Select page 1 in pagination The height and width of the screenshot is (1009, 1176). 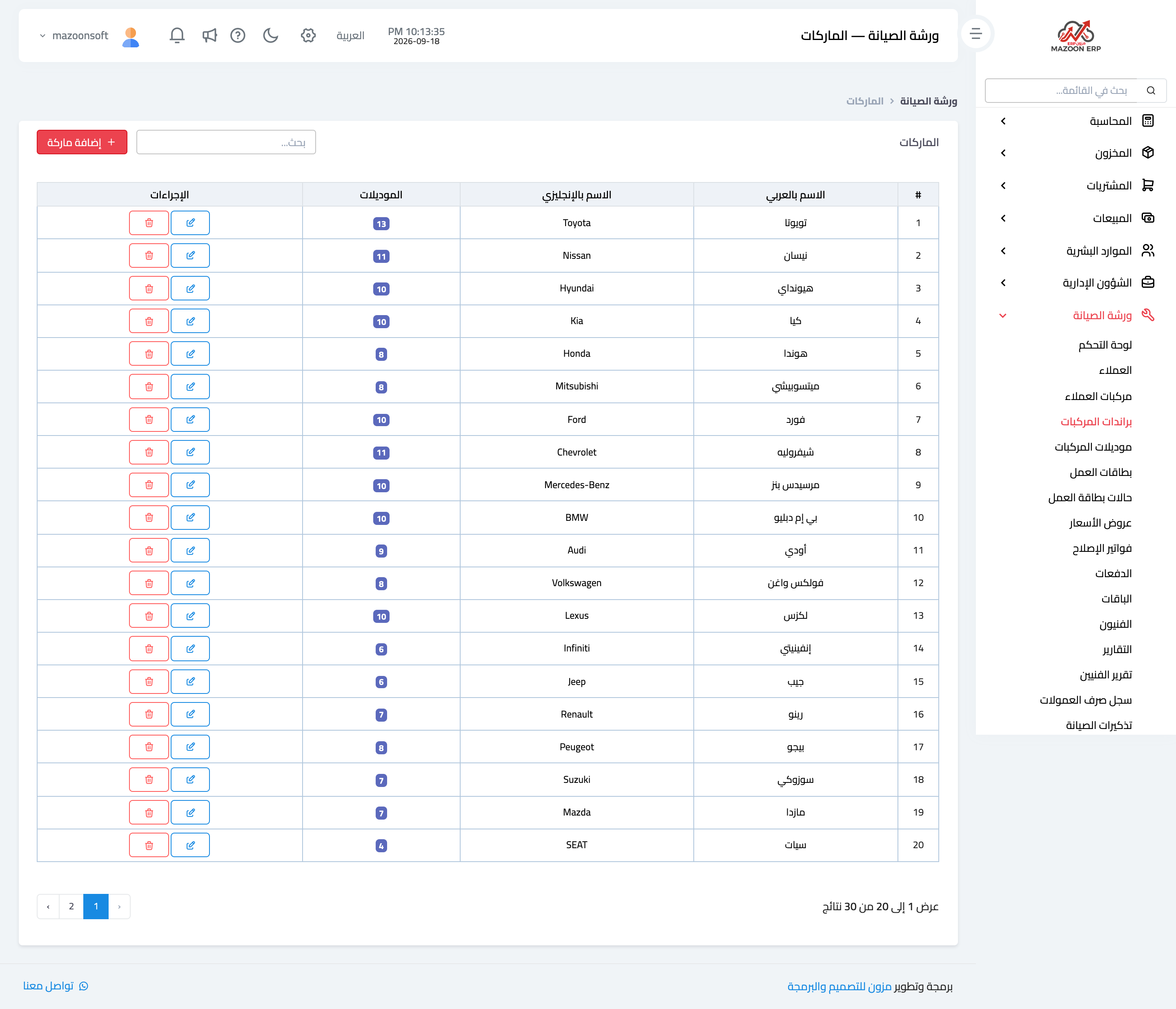pos(96,907)
